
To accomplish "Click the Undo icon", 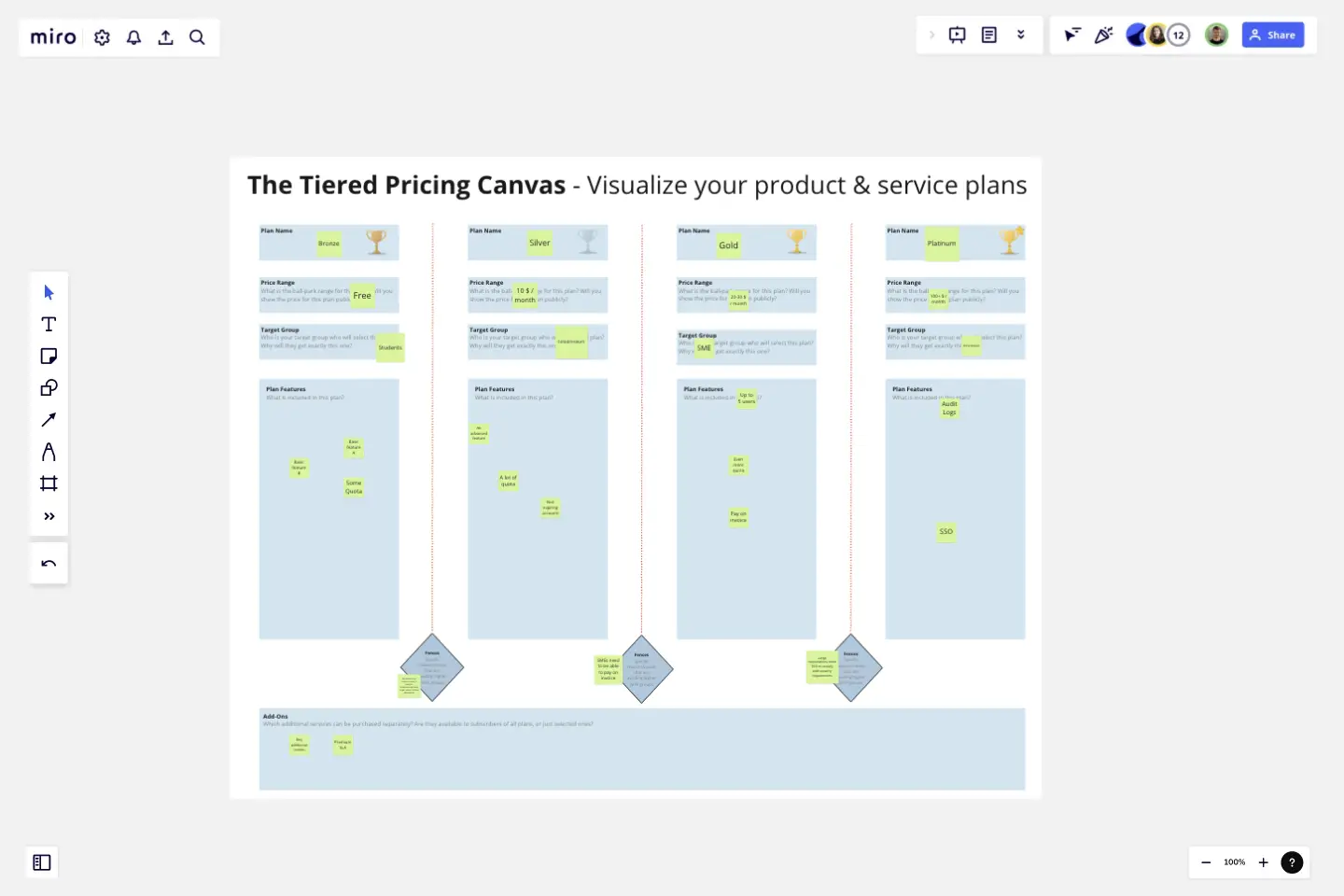I will coord(49,563).
